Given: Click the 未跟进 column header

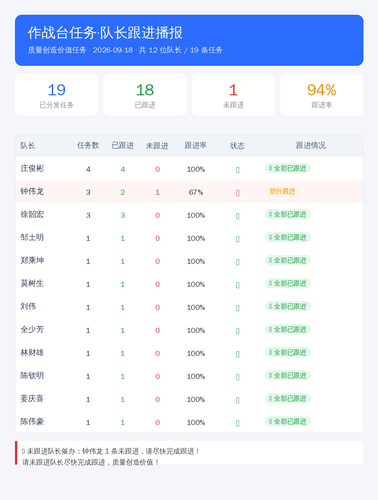Looking at the screenshot, I should pos(157,145).
